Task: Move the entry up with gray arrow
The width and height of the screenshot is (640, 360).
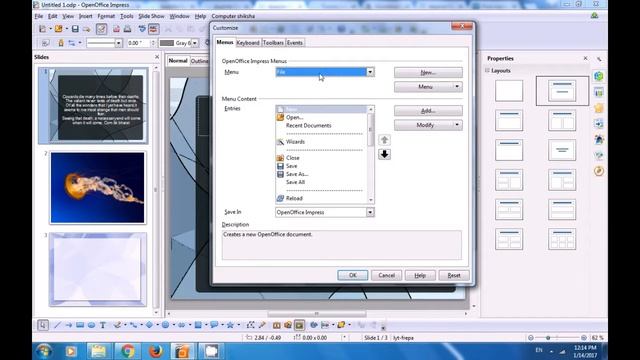Action: coord(384,140)
